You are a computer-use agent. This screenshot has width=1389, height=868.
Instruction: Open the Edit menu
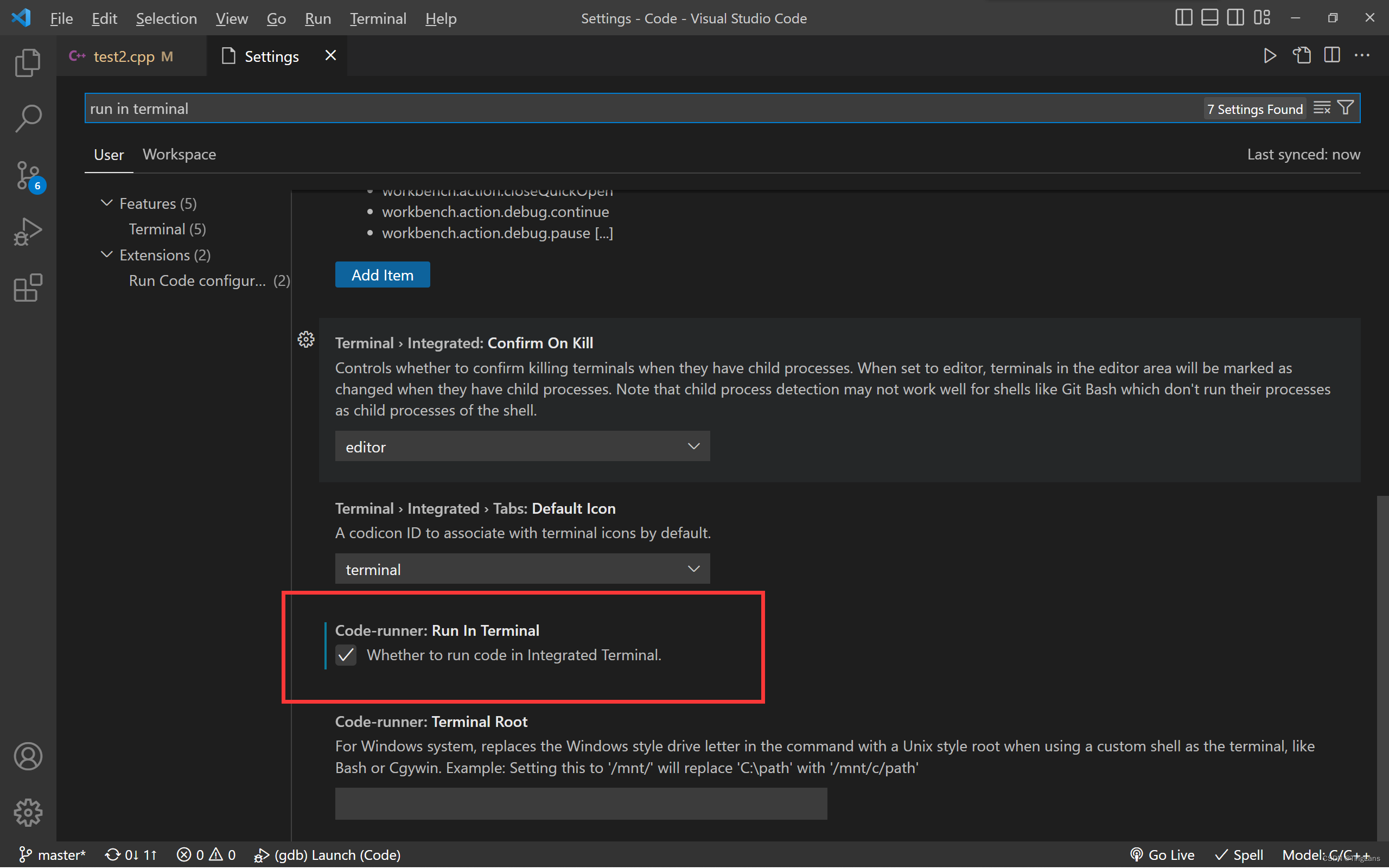104,18
